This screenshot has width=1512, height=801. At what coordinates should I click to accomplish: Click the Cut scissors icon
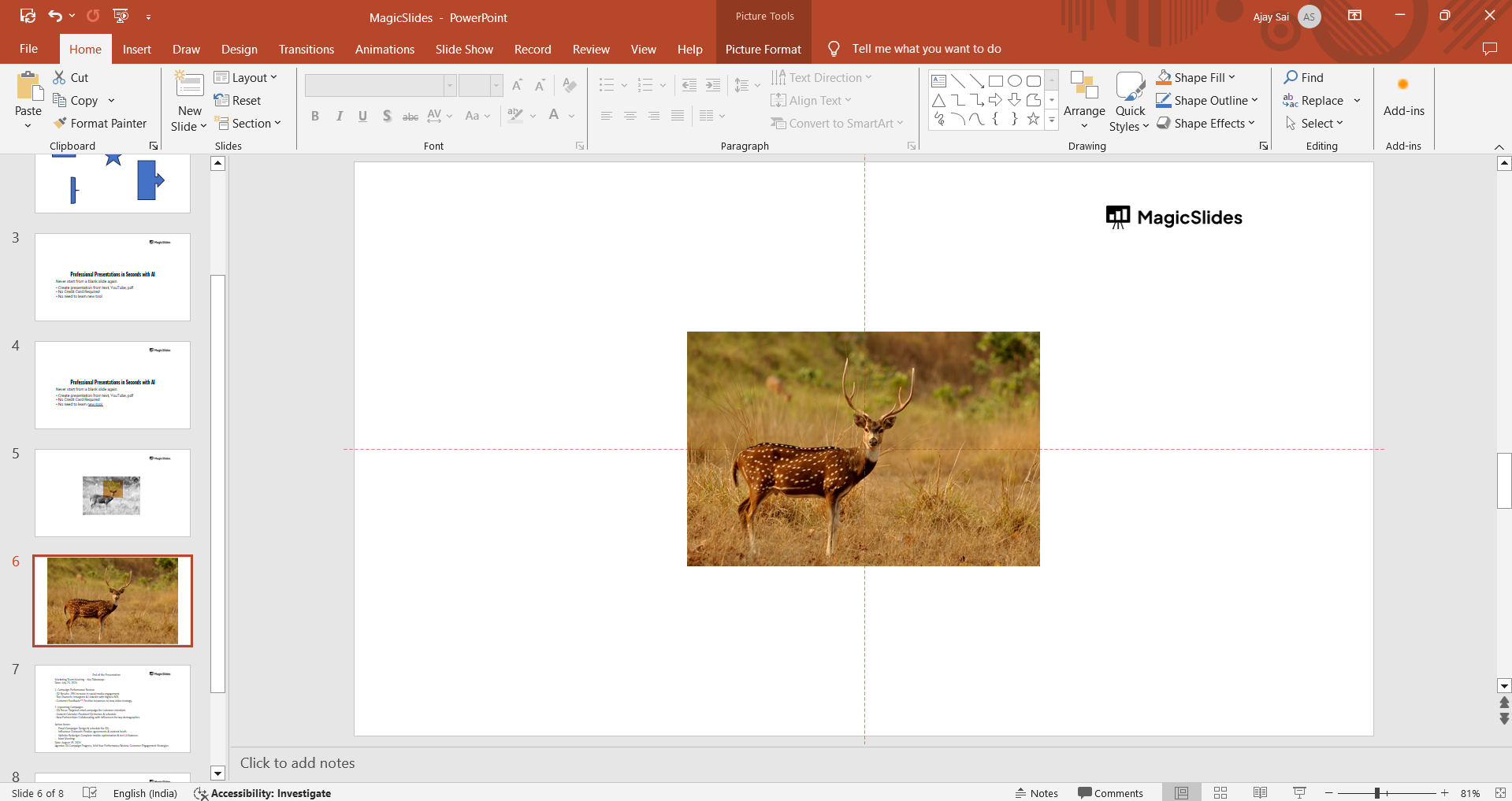pyautogui.click(x=59, y=77)
